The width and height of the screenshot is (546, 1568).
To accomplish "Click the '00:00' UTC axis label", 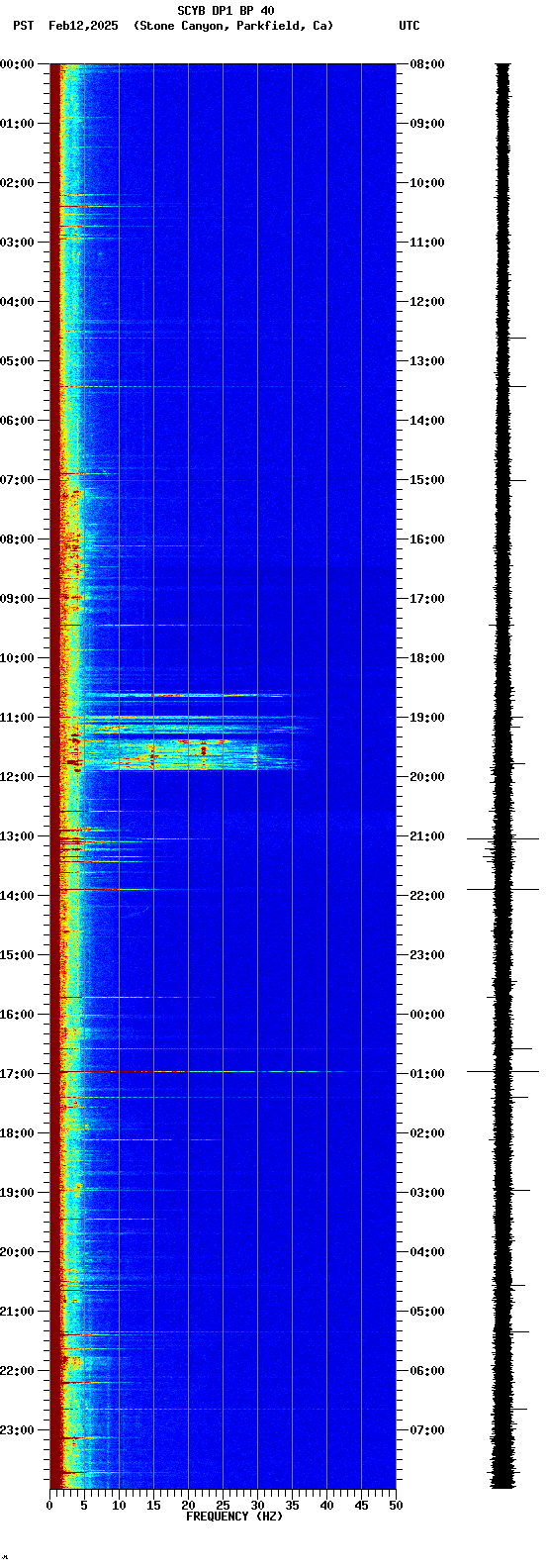I will pos(427,1015).
